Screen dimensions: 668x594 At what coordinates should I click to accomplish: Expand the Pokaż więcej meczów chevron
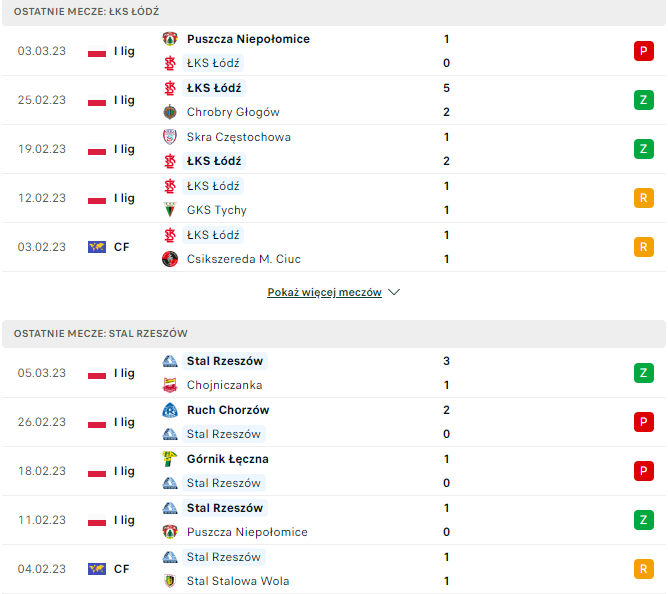tap(394, 293)
